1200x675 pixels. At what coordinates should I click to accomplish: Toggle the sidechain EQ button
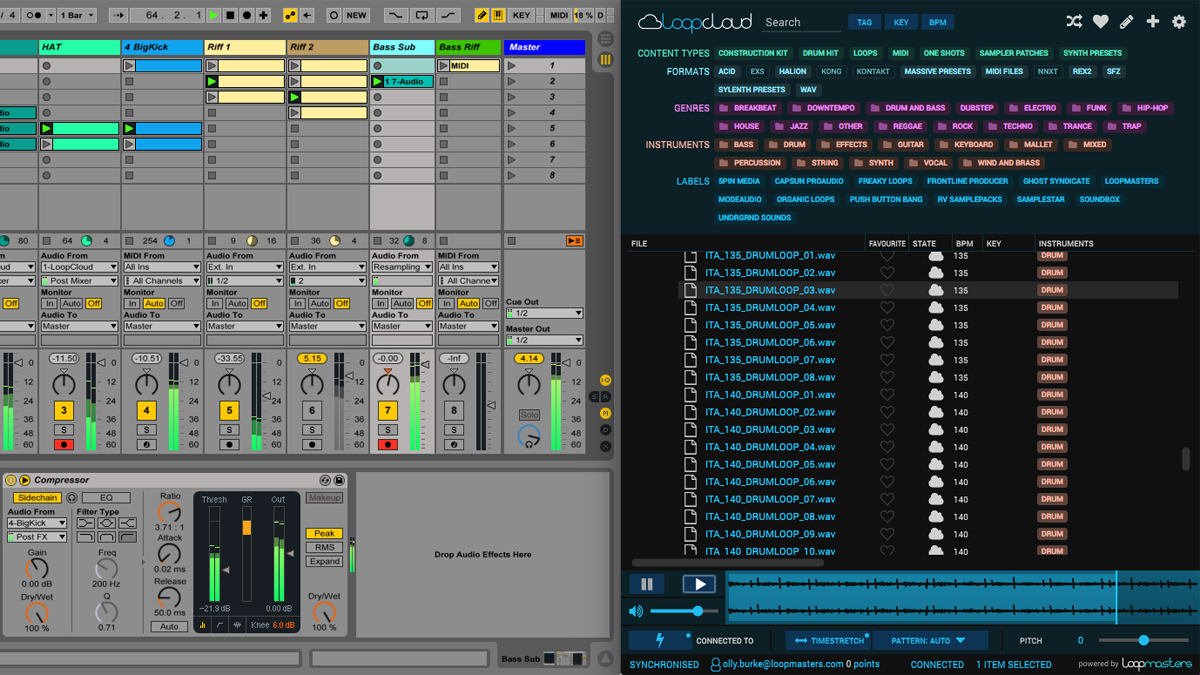point(106,498)
